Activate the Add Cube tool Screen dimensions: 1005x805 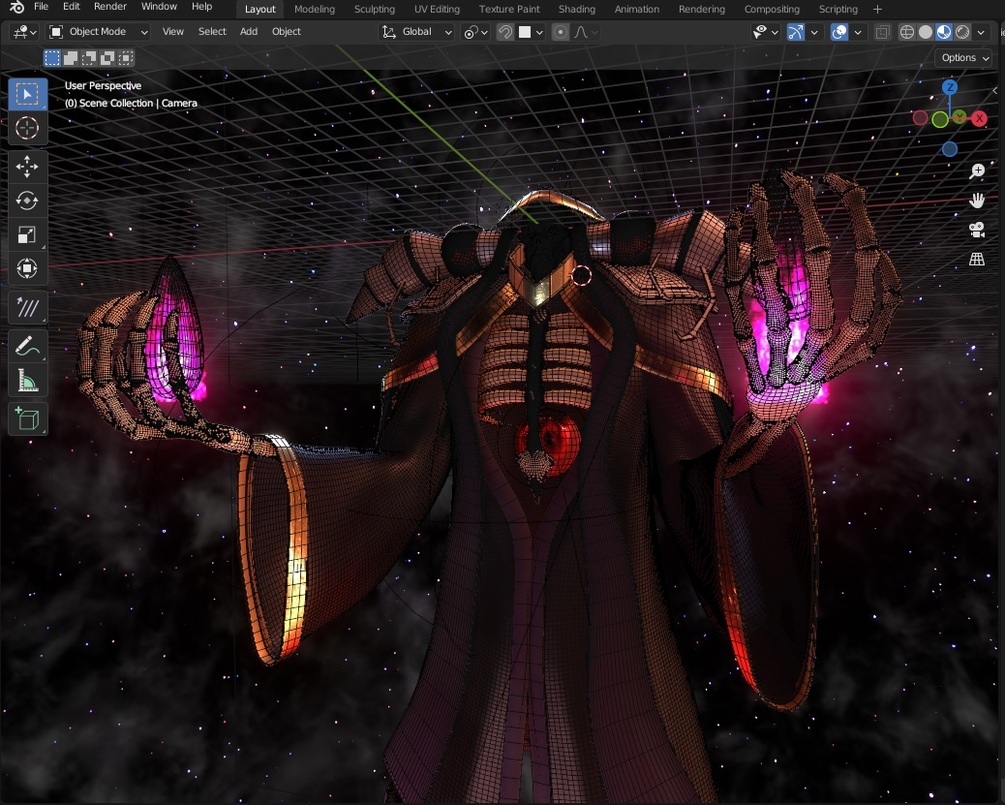click(x=27, y=419)
